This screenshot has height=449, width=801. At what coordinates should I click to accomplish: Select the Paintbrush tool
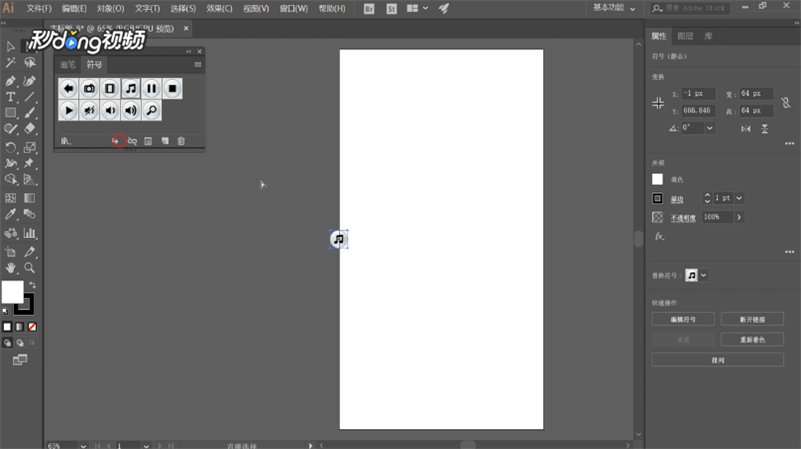30,113
